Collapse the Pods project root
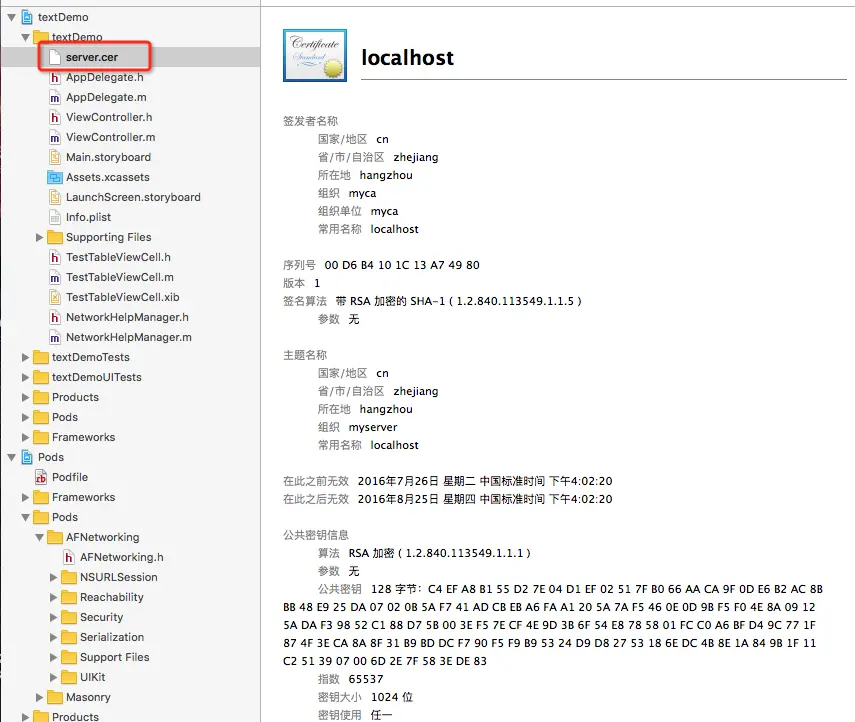This screenshot has height=722, width=855. tap(11, 458)
